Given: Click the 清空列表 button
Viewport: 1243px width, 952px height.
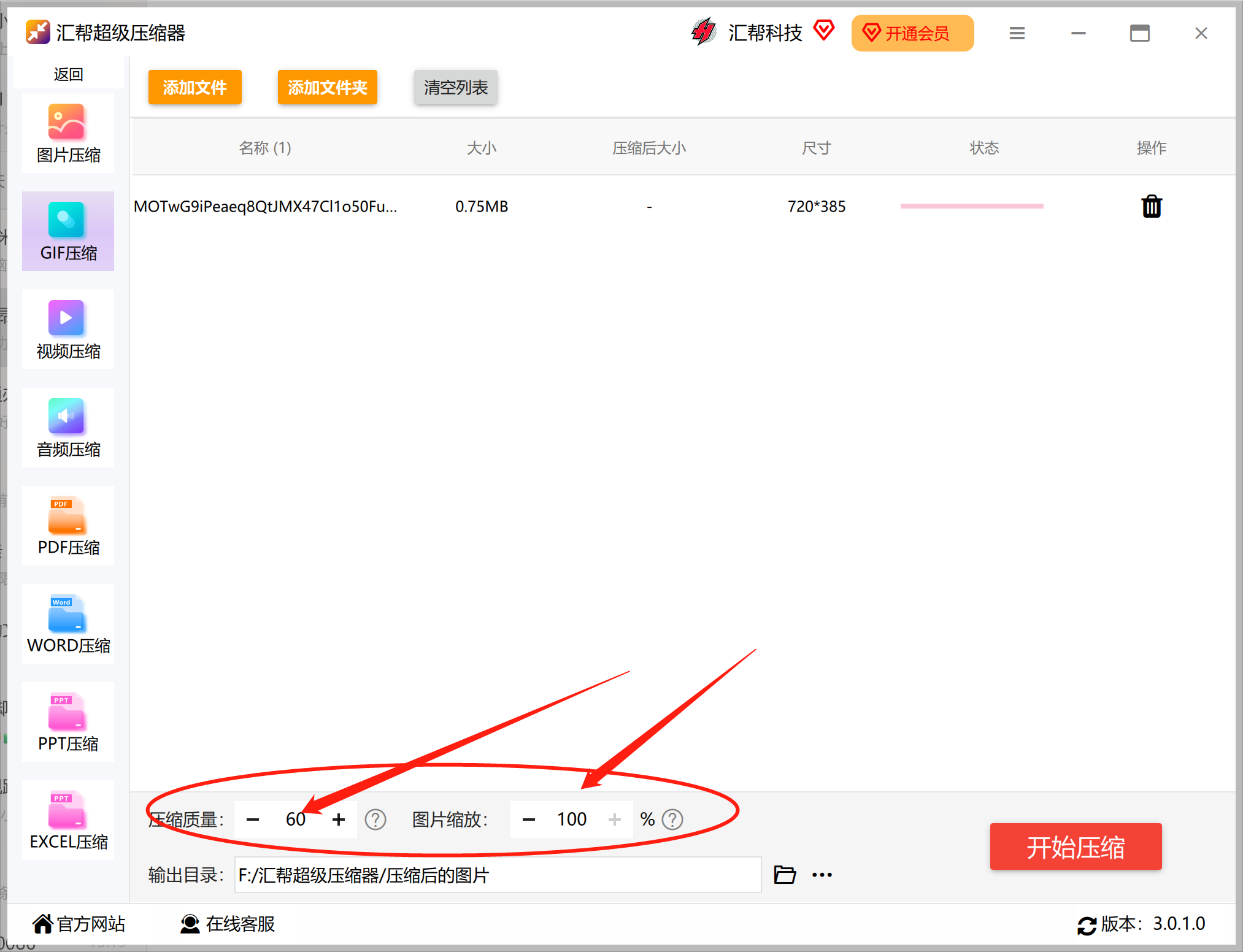Looking at the screenshot, I should click(455, 87).
